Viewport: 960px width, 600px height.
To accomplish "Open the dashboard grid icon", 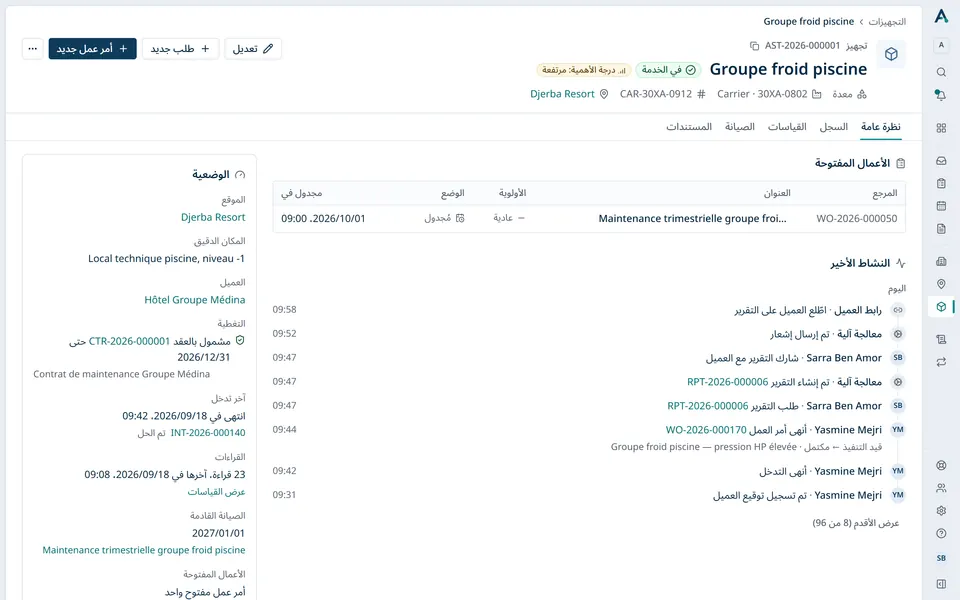I will click(x=941, y=128).
